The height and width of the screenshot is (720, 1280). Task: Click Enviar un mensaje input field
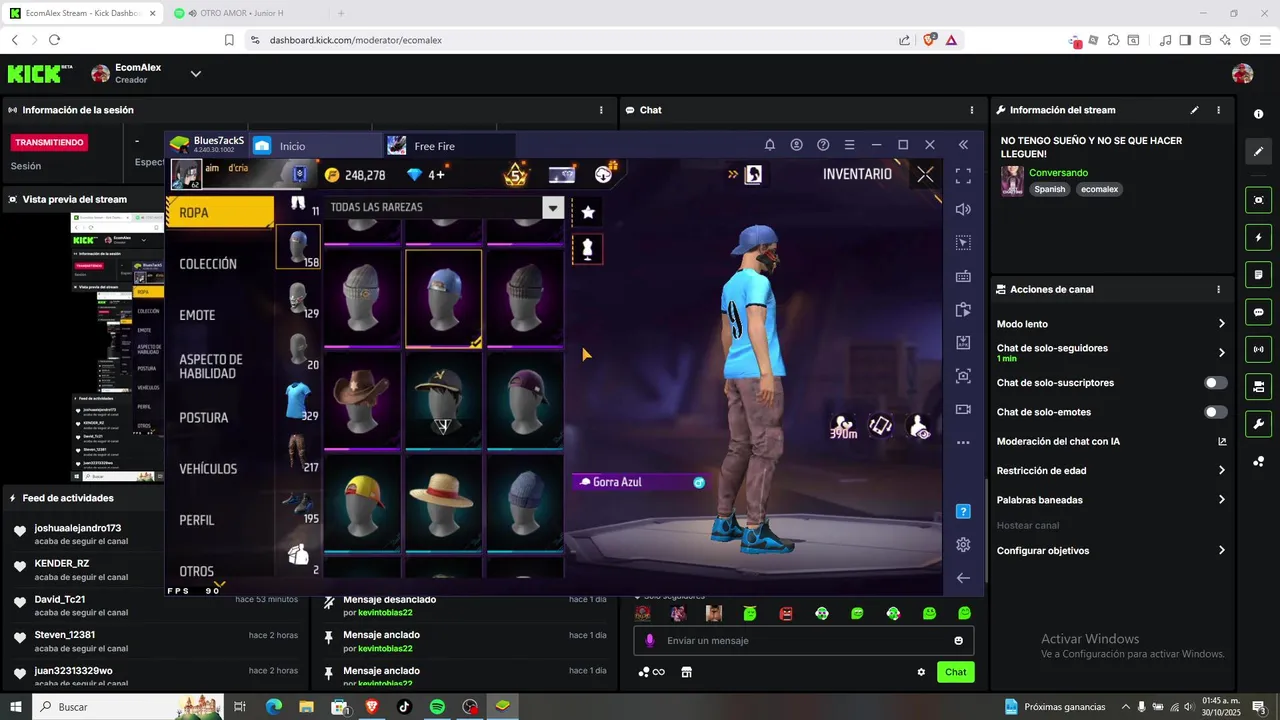[804, 641]
